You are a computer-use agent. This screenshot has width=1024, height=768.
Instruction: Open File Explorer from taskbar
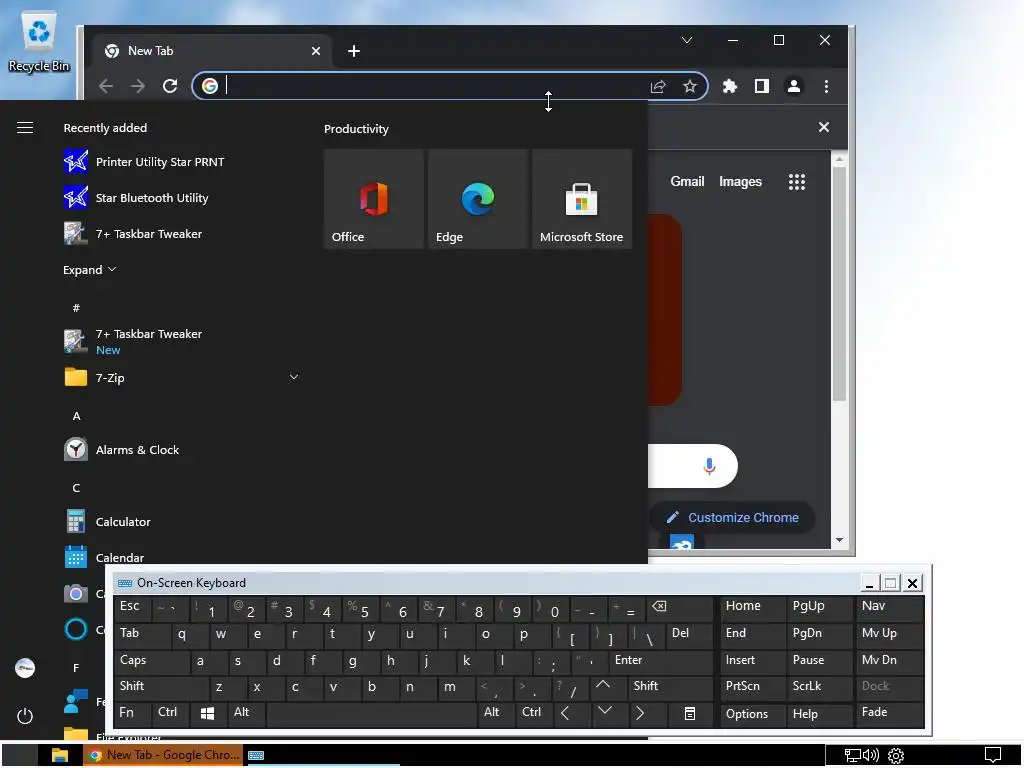point(60,756)
